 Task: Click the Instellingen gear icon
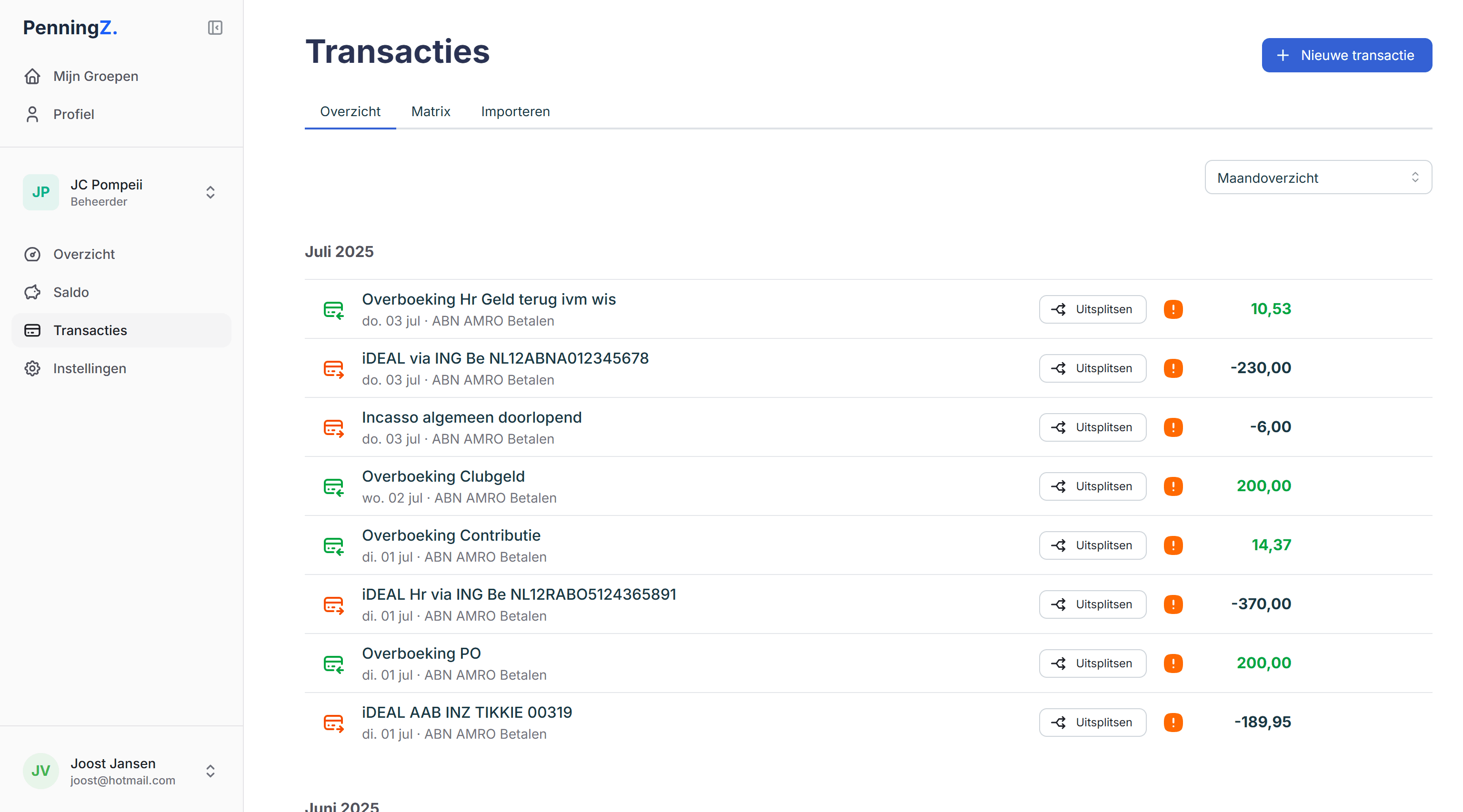pyautogui.click(x=32, y=368)
